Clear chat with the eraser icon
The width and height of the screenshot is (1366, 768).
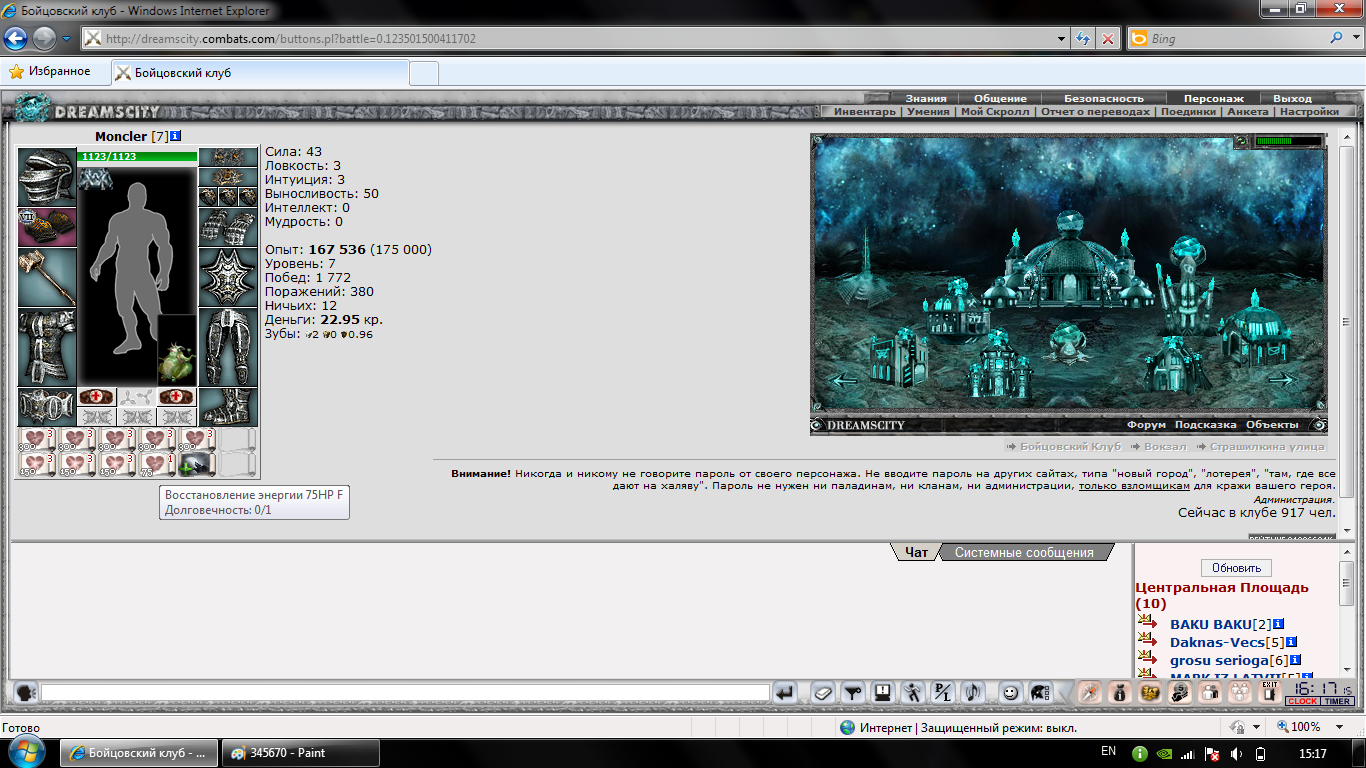(x=822, y=692)
